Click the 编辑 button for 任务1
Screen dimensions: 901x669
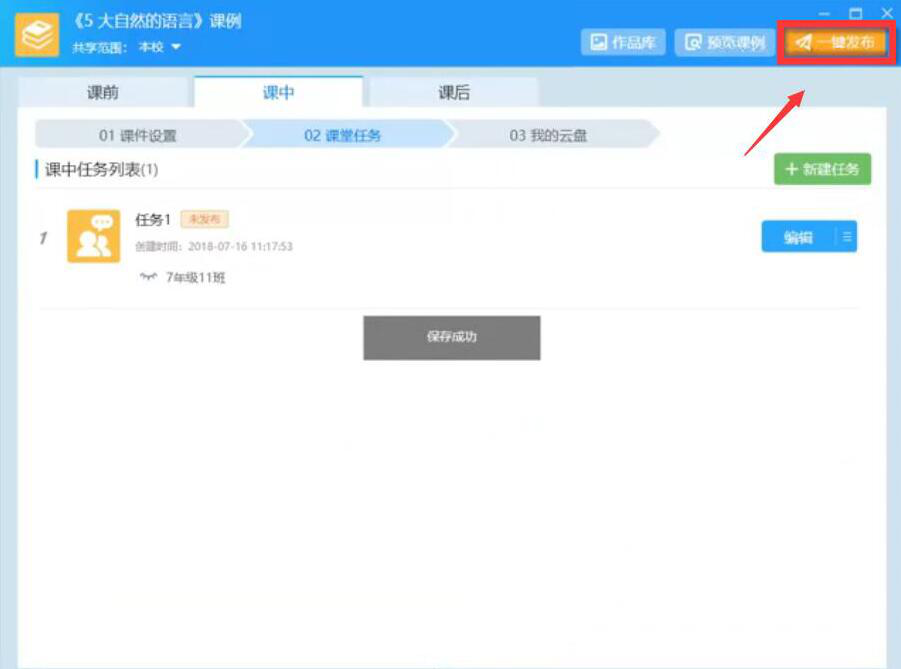point(798,237)
